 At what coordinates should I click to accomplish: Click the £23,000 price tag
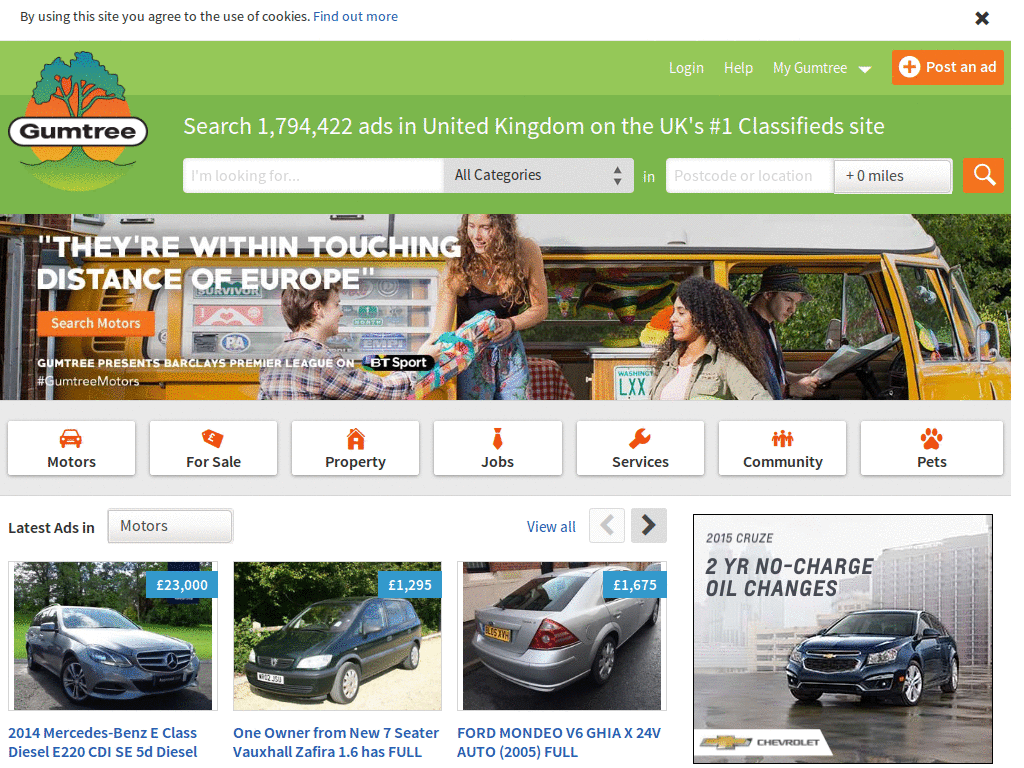pyautogui.click(x=182, y=584)
